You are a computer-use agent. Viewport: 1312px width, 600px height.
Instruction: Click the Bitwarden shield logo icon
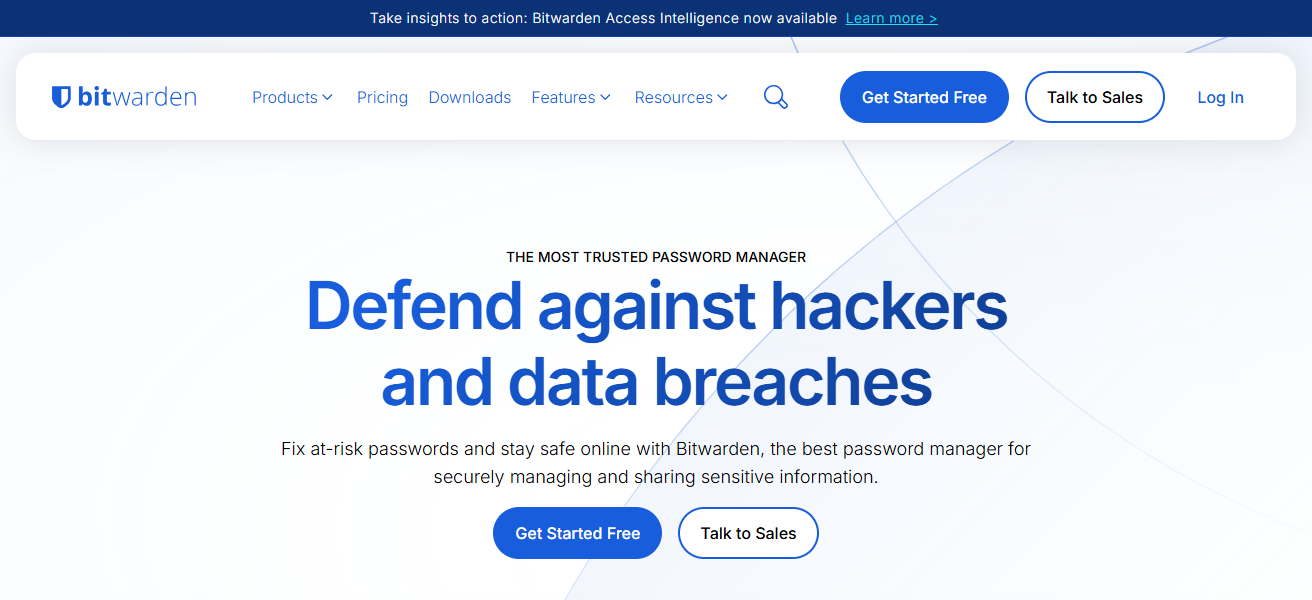pos(62,96)
